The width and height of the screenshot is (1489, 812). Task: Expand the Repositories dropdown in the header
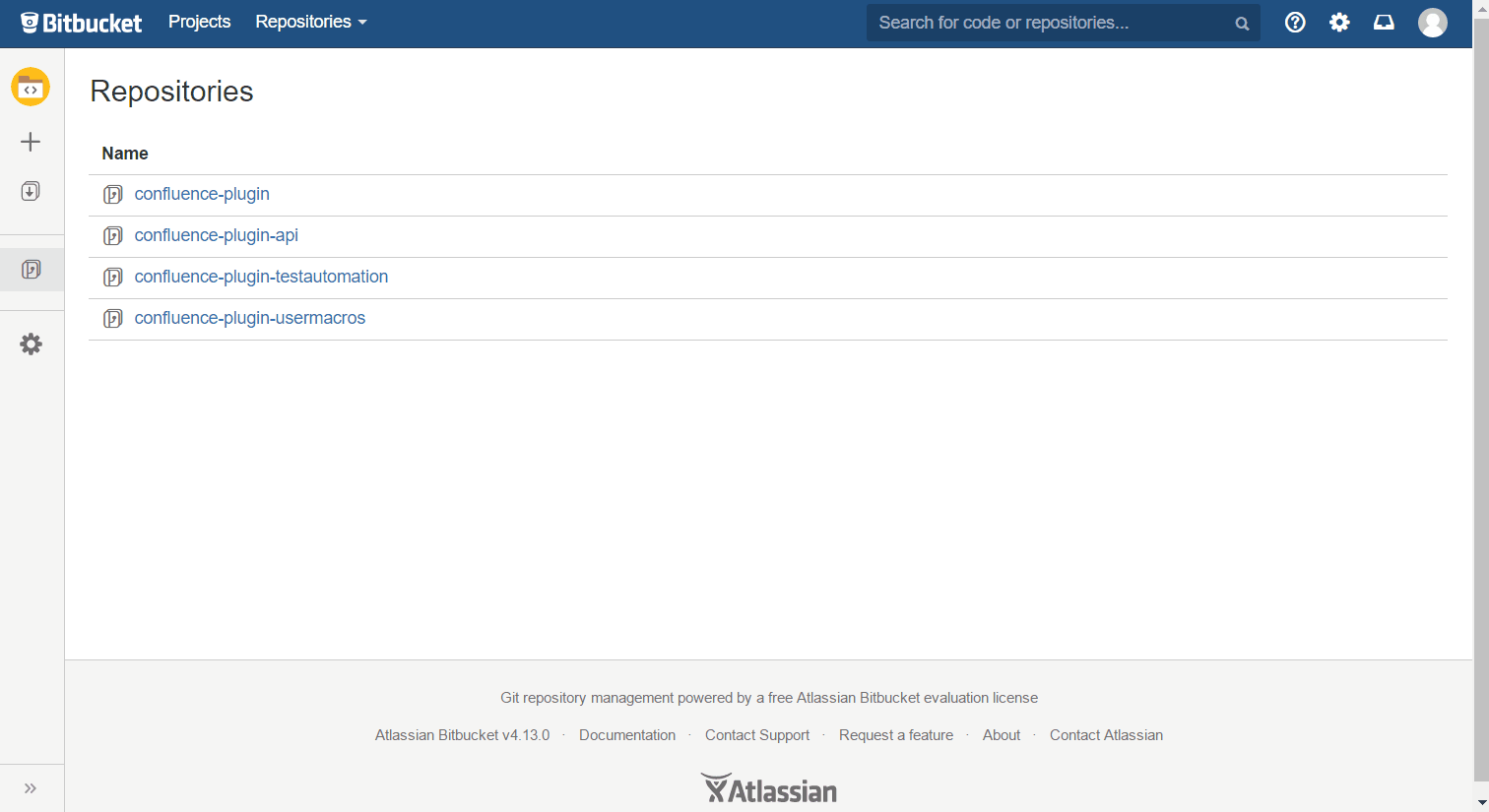[x=310, y=21]
